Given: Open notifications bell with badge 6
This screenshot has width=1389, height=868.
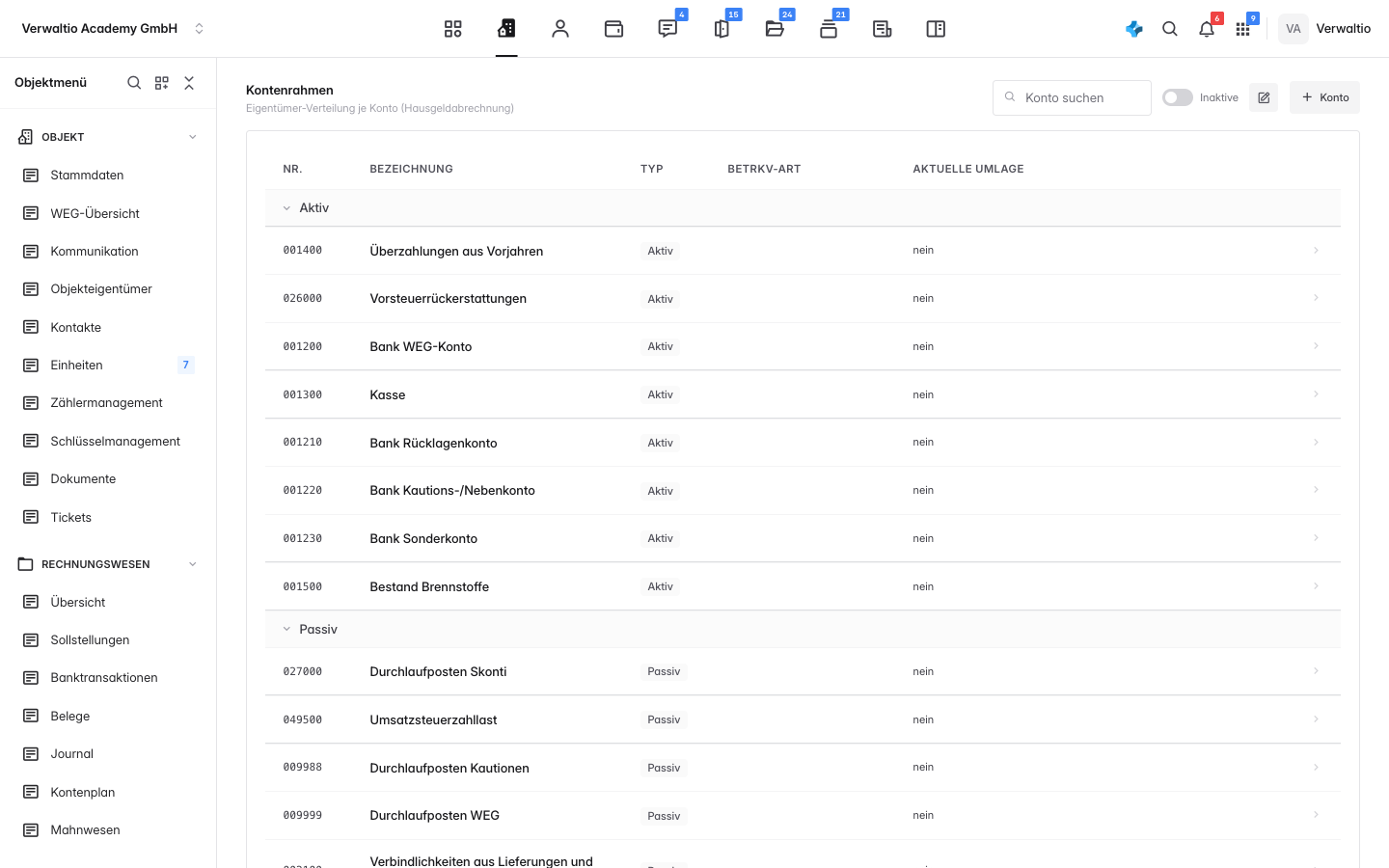Looking at the screenshot, I should [x=1207, y=29].
